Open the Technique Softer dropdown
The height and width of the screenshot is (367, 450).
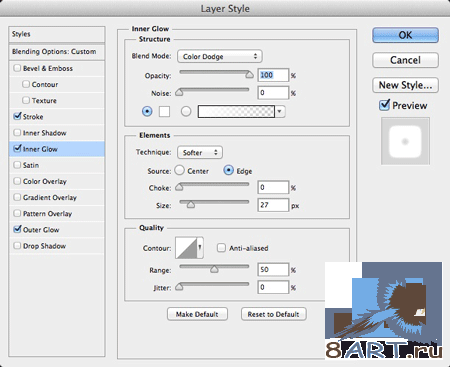(200, 152)
